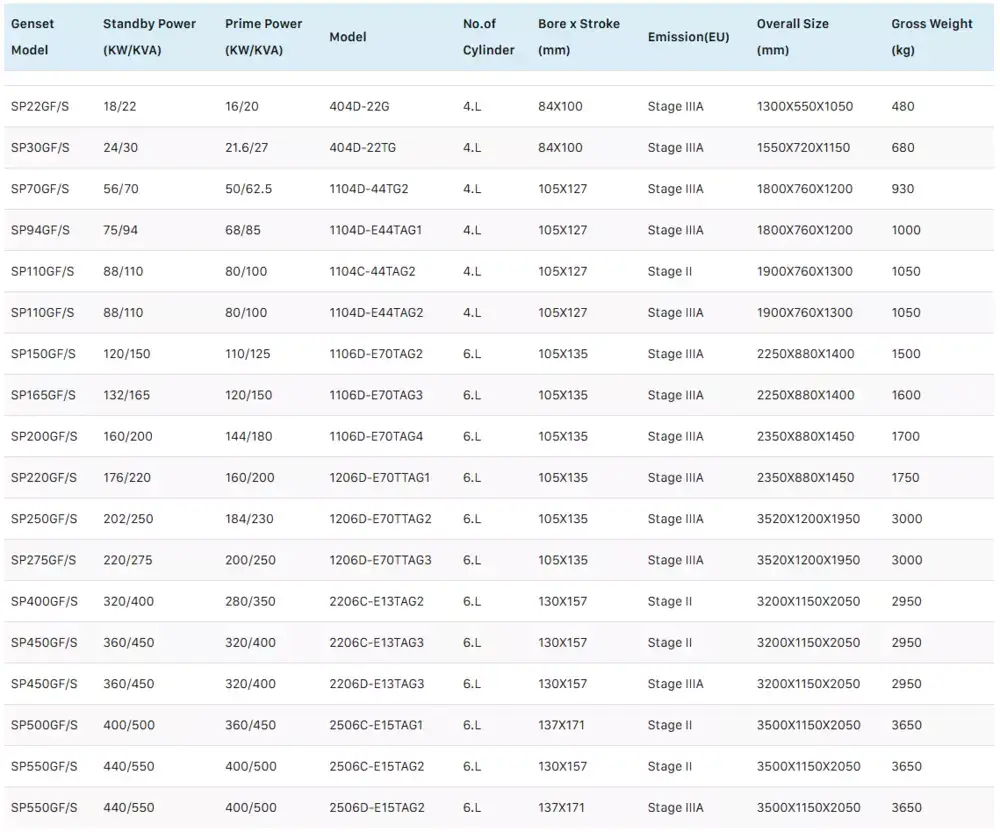Click standby power value 132/165
The height and width of the screenshot is (832, 1000).
tap(126, 395)
